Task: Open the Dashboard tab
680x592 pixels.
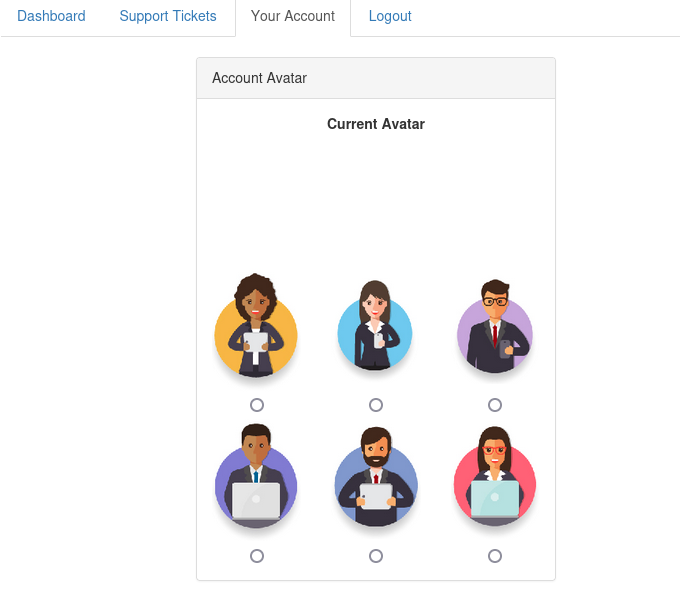Action: pos(51,16)
